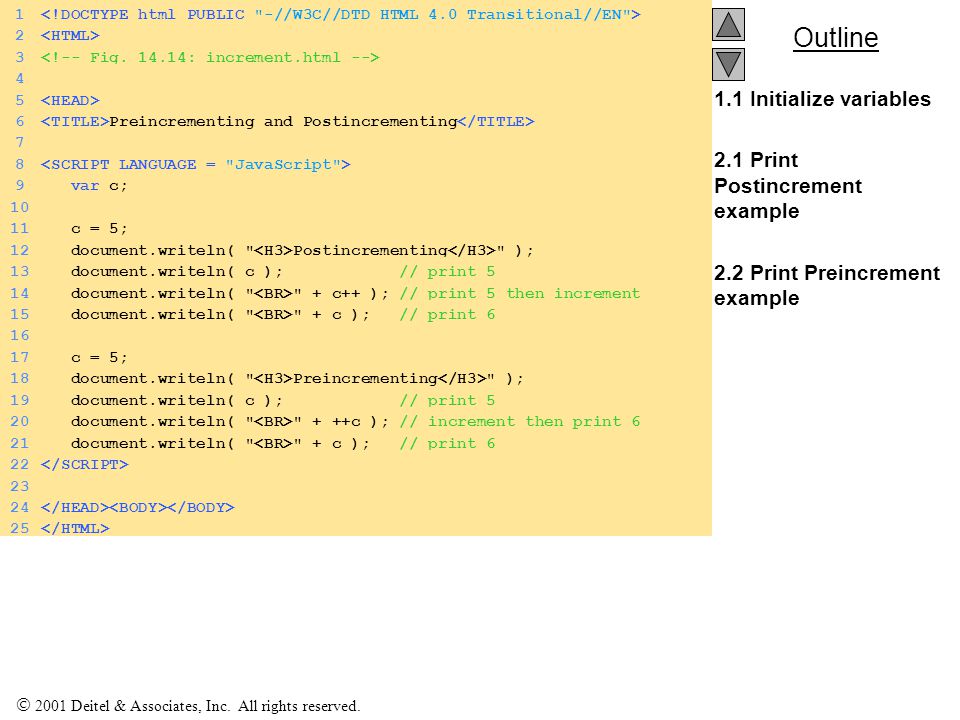This screenshot has width=960, height=720.
Task: Click the Postincrementing writeln statement
Action: point(302,250)
